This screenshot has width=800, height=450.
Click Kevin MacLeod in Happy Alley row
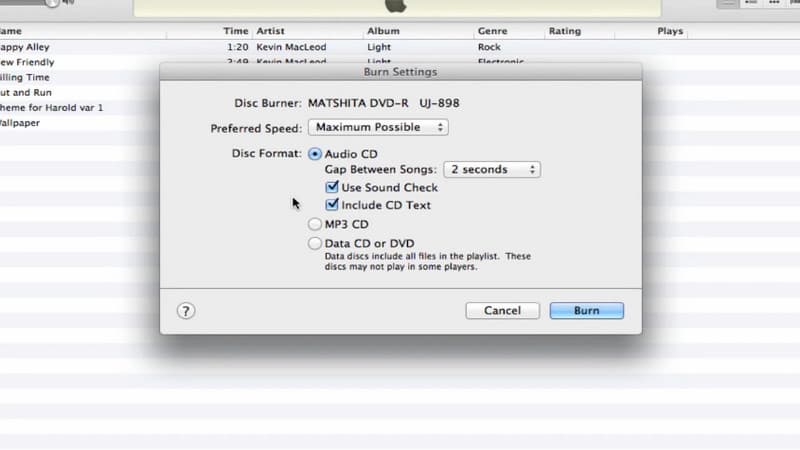click(291, 47)
